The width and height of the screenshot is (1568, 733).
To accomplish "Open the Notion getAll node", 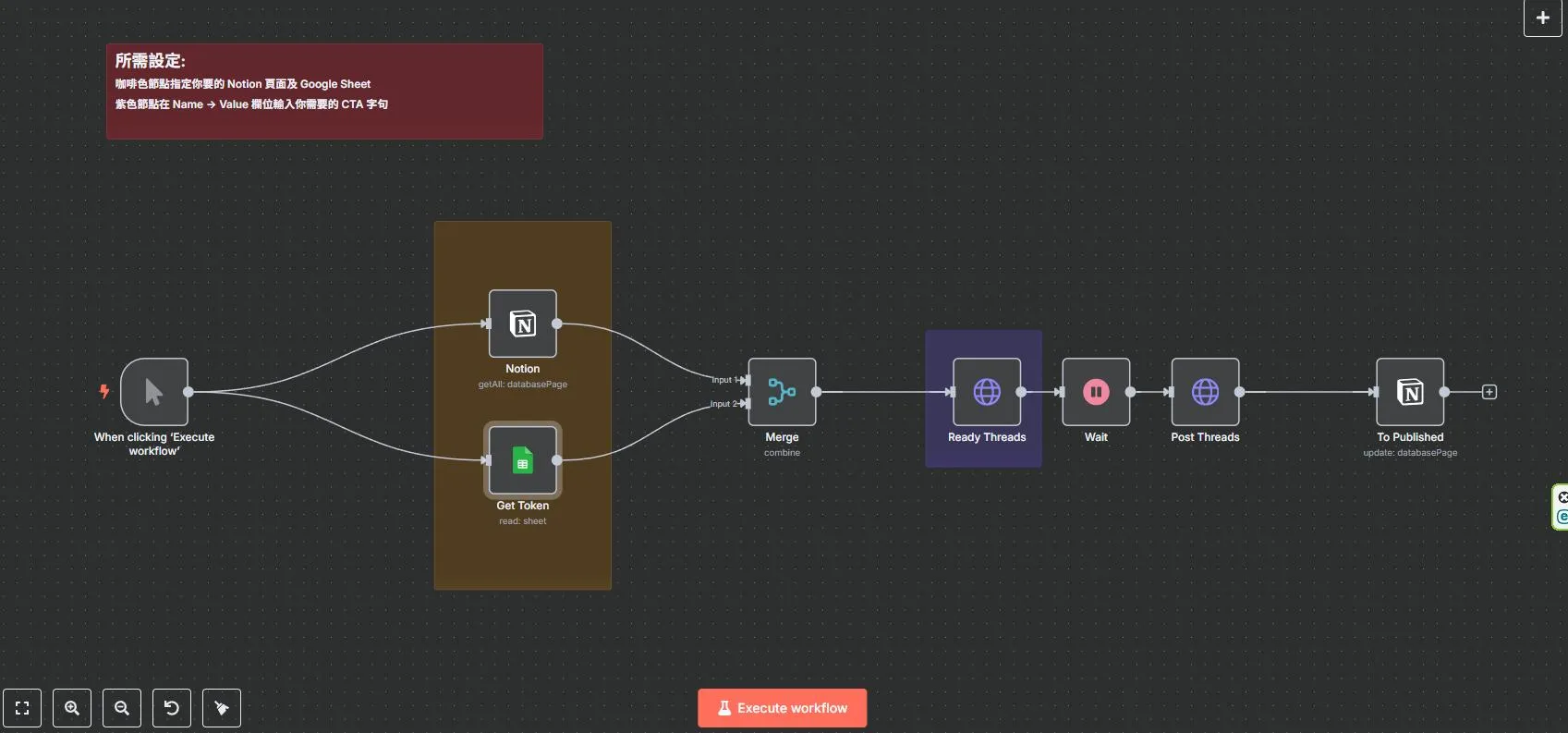I will pyautogui.click(x=522, y=324).
